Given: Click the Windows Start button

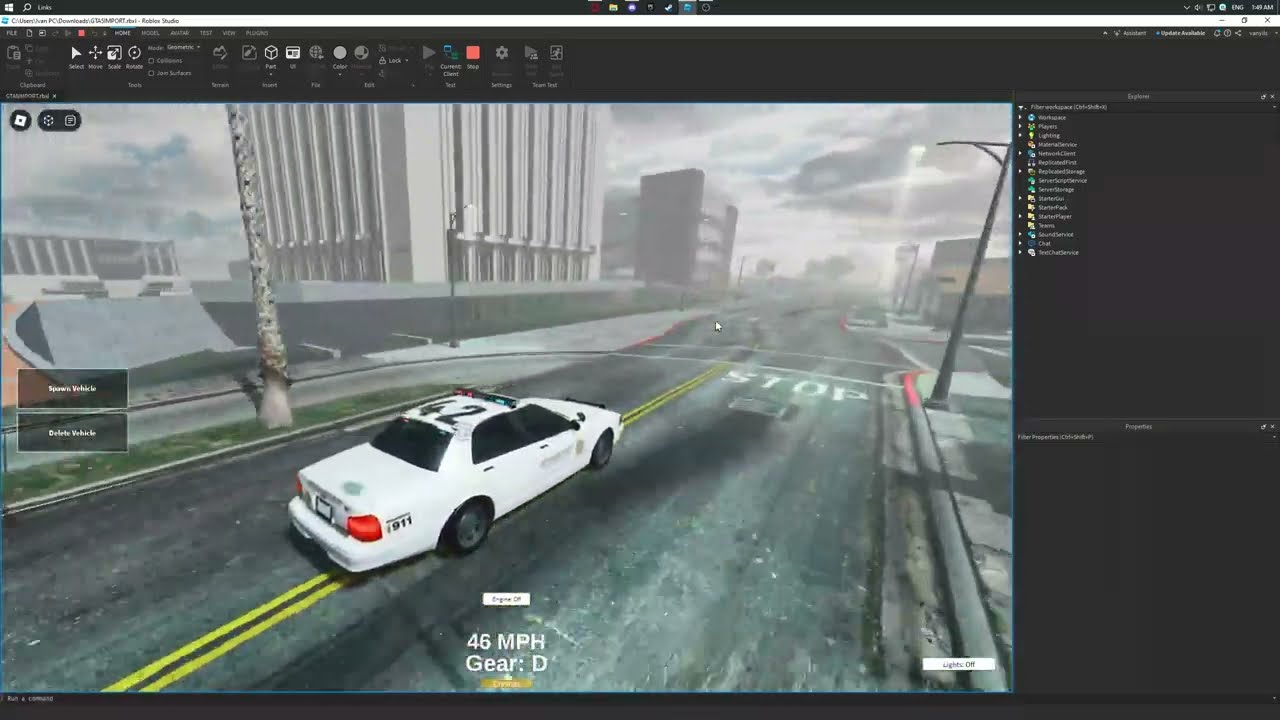Looking at the screenshot, I should click(x=8, y=7).
